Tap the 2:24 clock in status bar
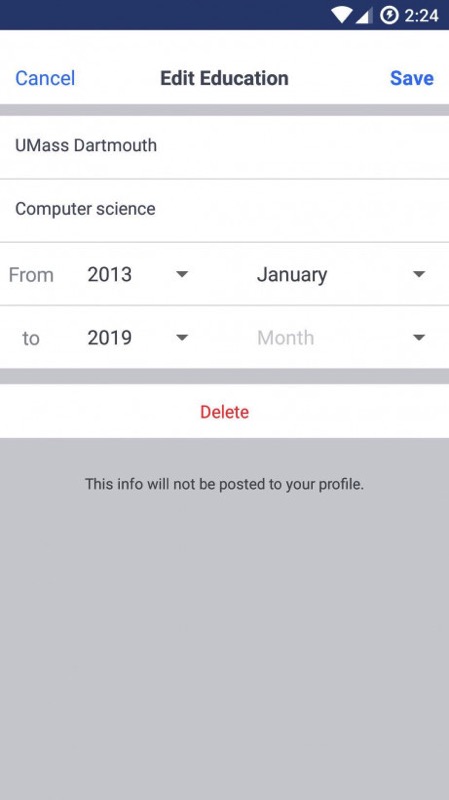This screenshot has width=449, height=800. [421, 15]
